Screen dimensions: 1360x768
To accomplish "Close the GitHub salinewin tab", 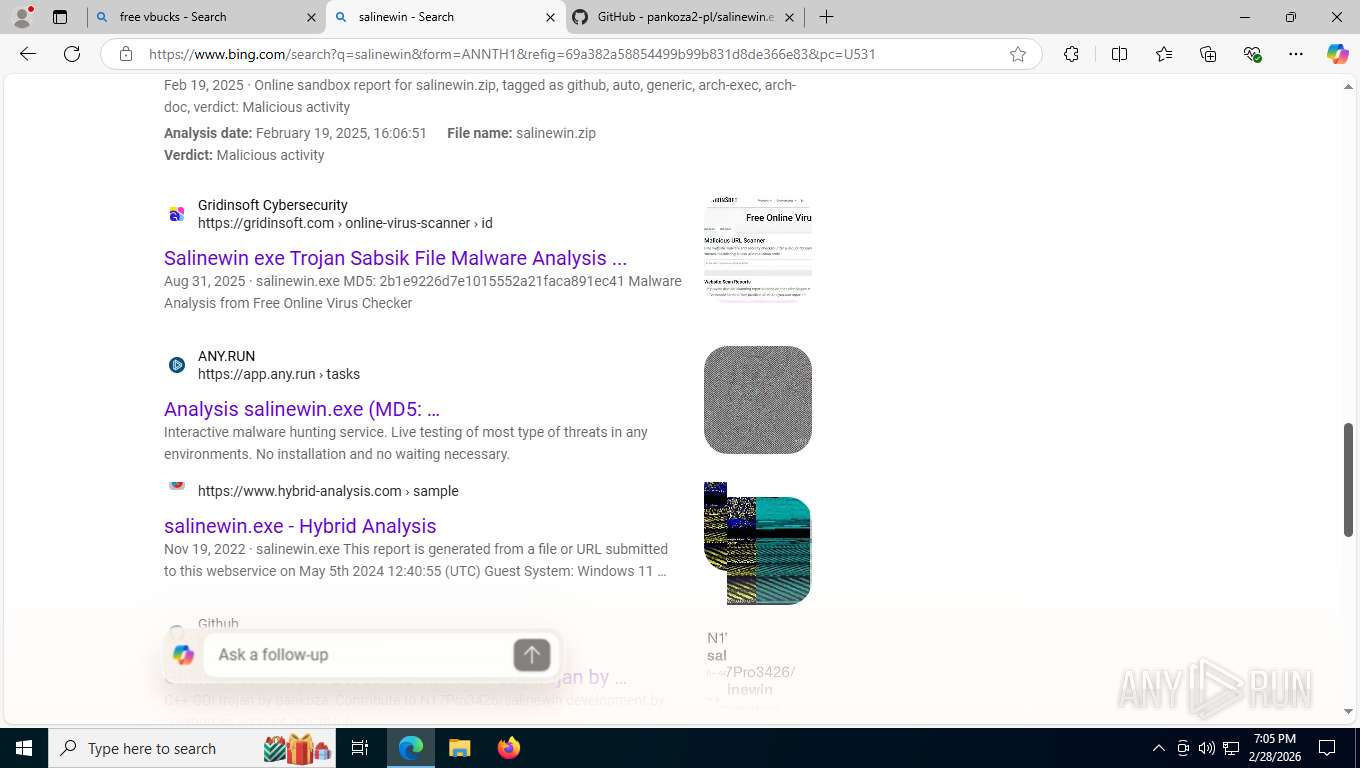I will coord(789,17).
